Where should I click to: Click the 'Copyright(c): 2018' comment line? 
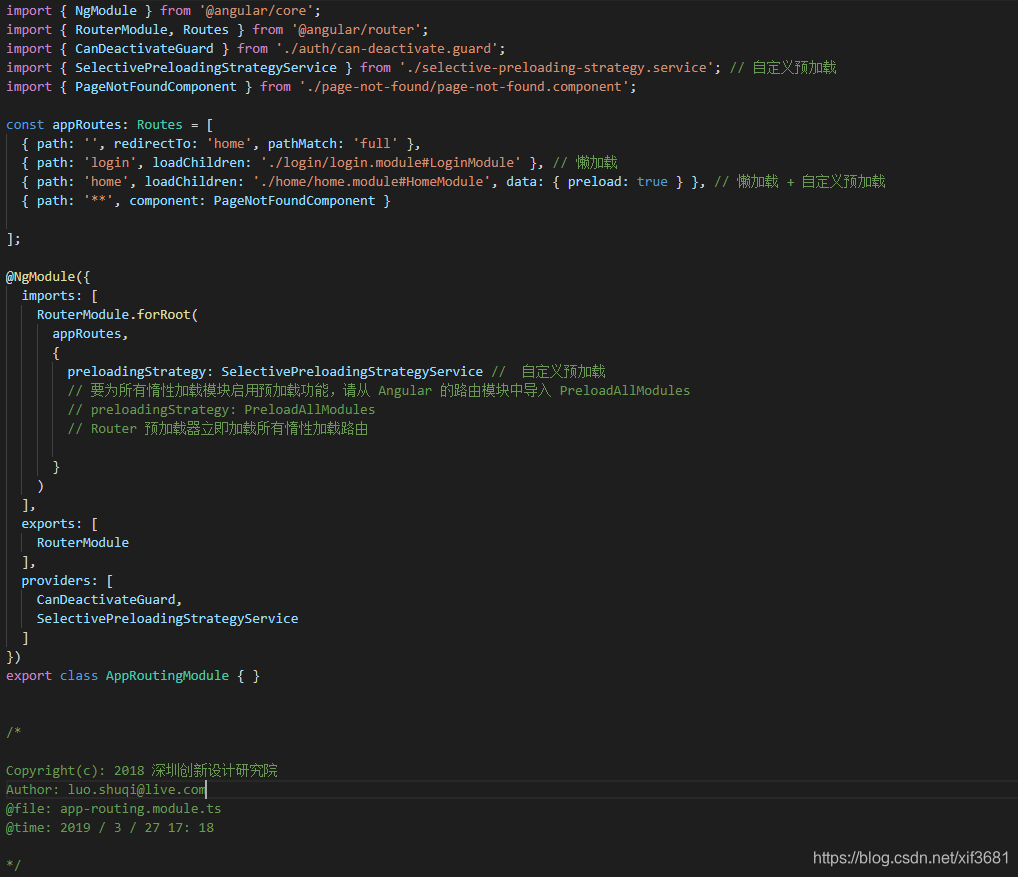point(142,771)
